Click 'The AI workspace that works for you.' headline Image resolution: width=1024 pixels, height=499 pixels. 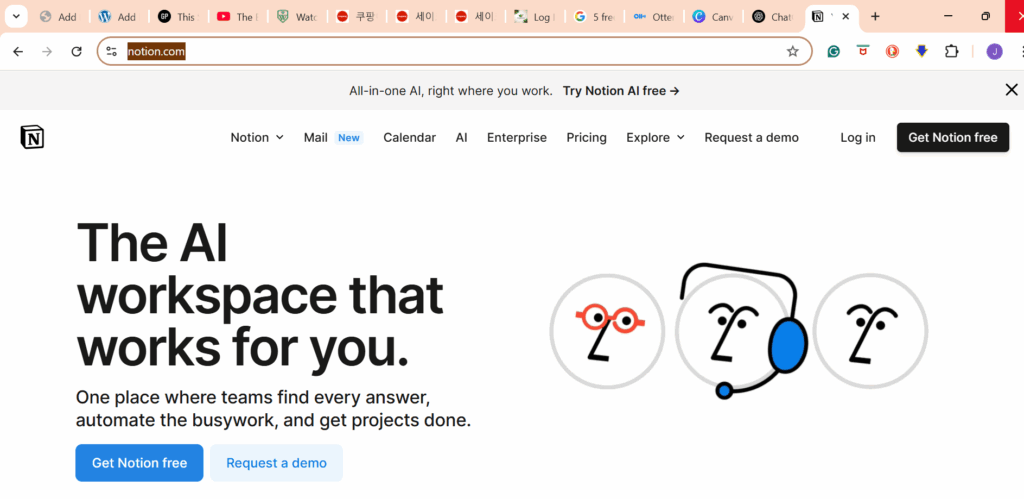click(260, 294)
